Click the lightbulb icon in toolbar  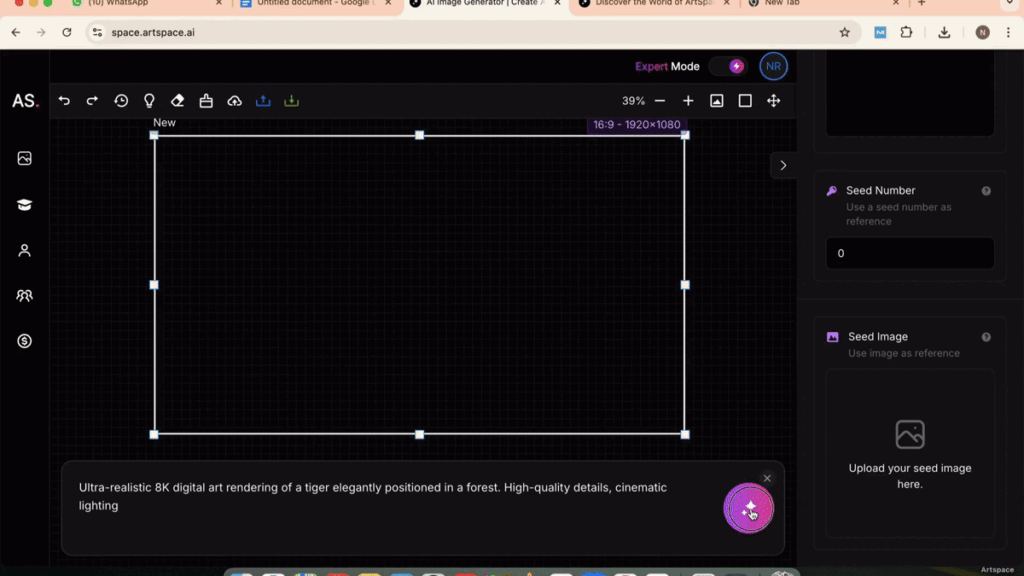(149, 101)
